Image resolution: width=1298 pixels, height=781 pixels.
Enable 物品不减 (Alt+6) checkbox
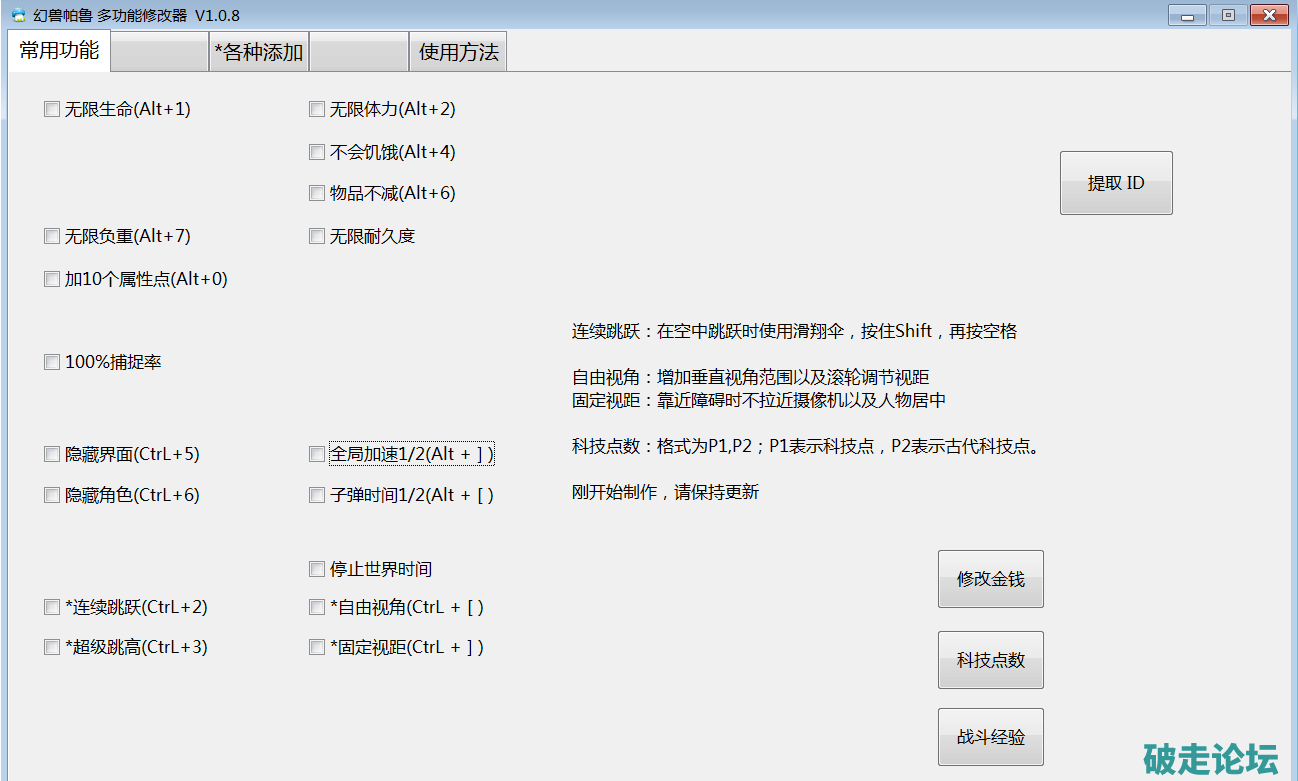pos(317,194)
